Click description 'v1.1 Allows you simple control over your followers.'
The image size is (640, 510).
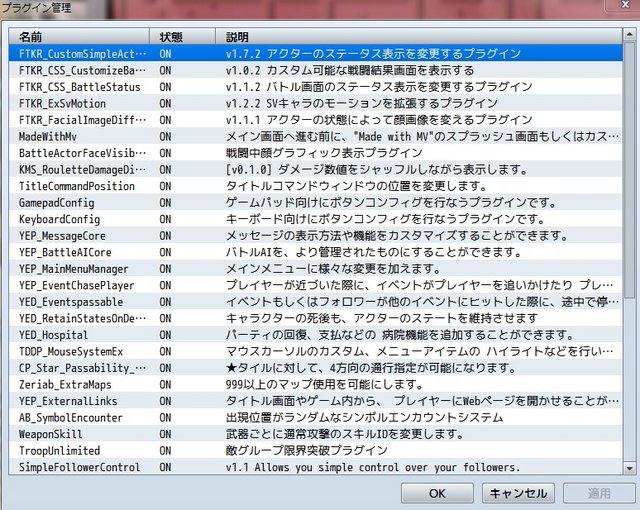(373, 467)
